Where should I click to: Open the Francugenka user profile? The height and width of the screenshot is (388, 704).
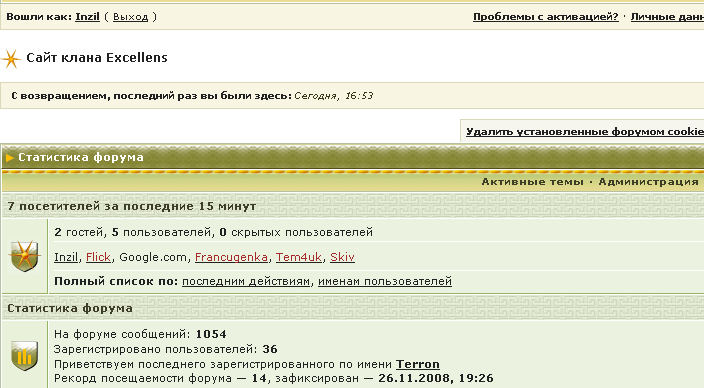click(231, 257)
